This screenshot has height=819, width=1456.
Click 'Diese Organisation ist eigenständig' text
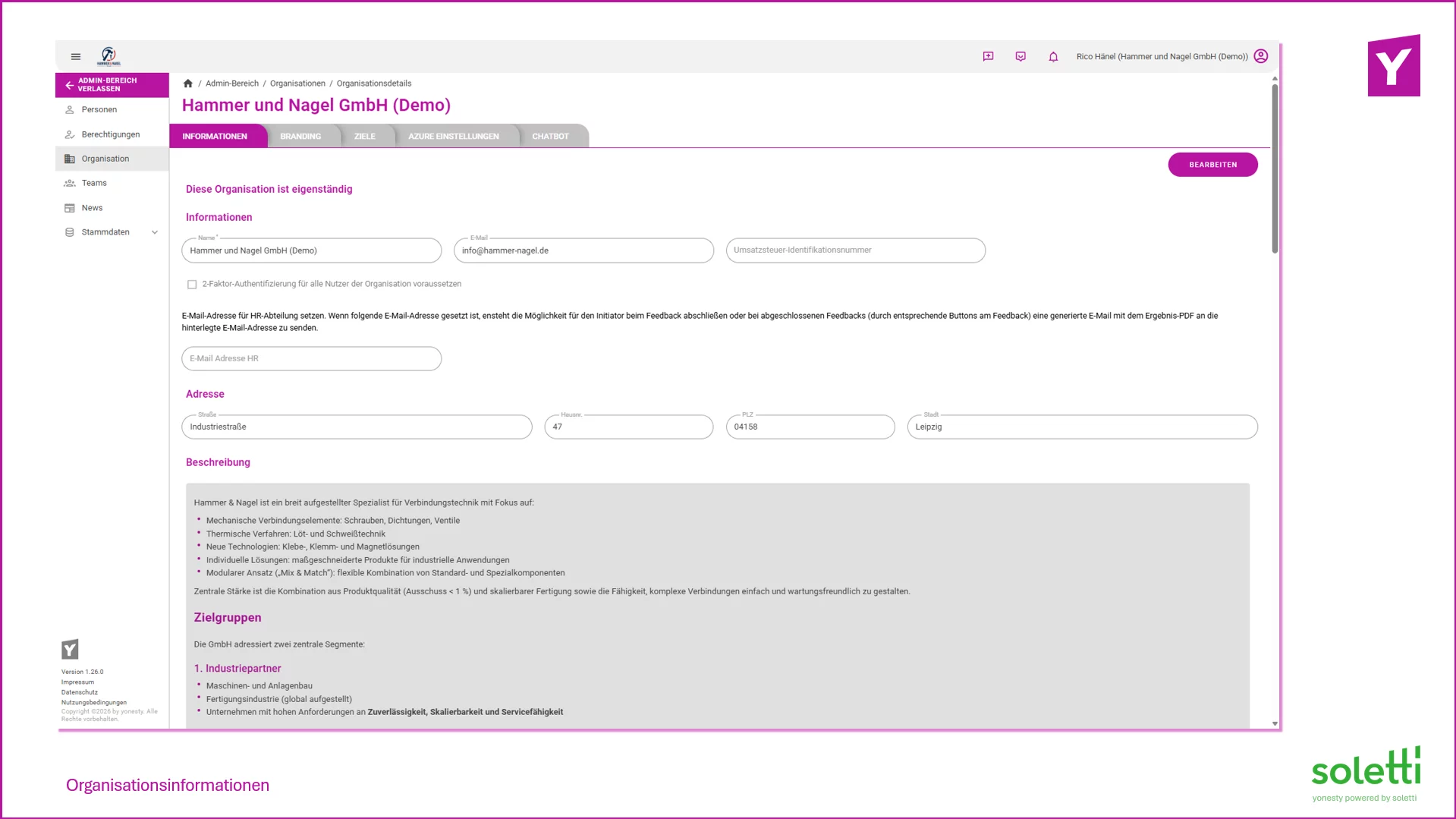(269, 190)
